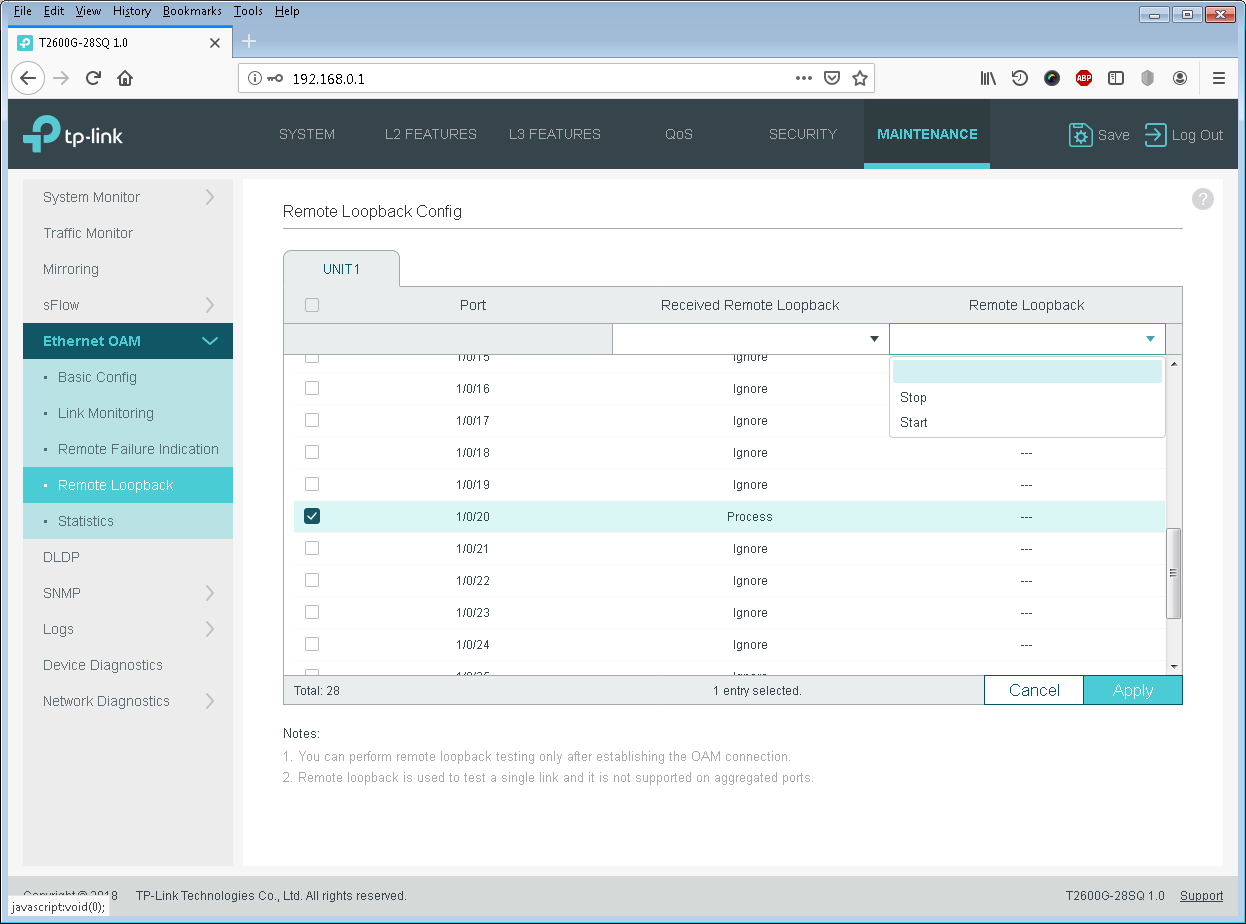This screenshot has height=924, width=1246.
Task: Click the help question mark icon
Action: (1203, 199)
